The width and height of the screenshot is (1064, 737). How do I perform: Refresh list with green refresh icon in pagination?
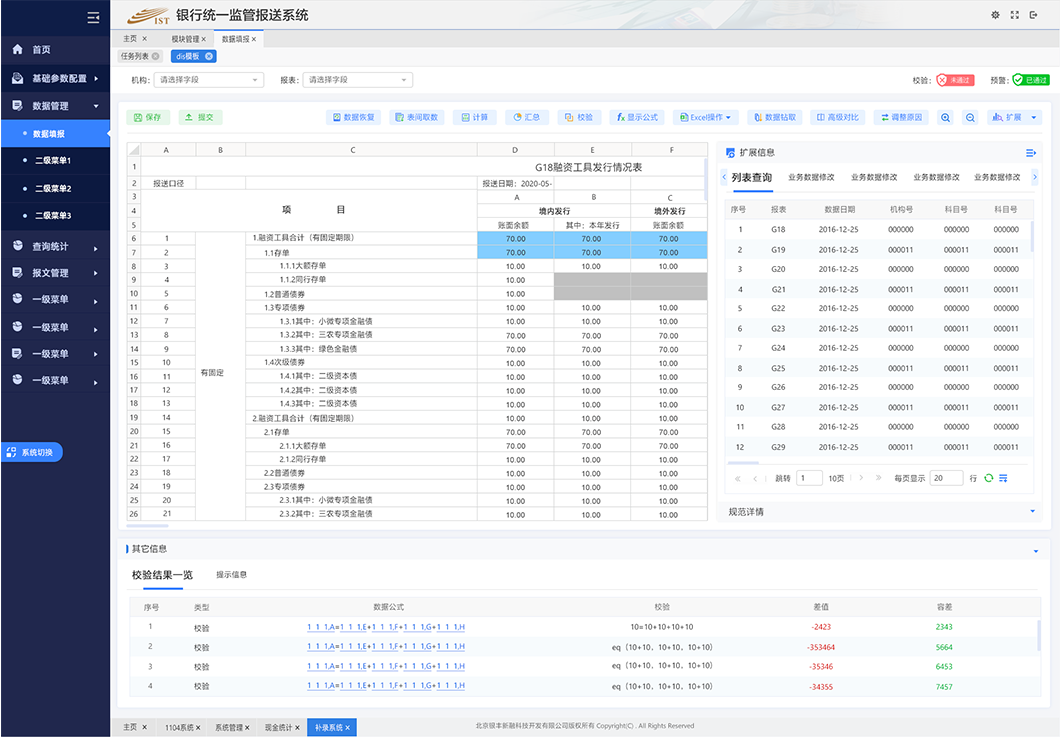pos(988,478)
